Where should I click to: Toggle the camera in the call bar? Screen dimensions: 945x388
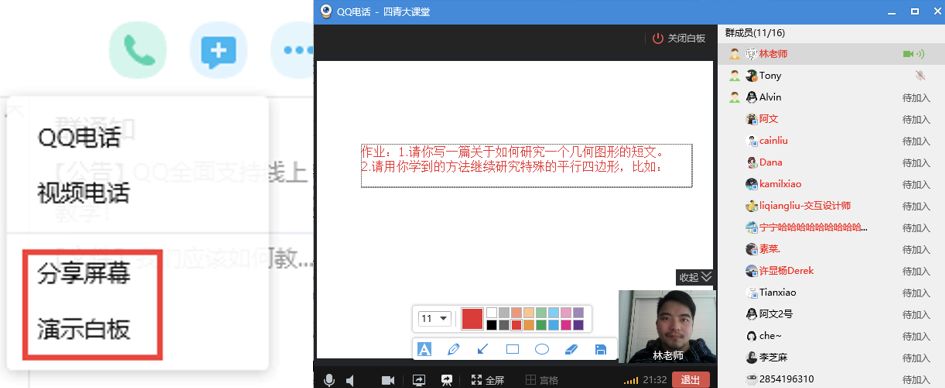coord(388,380)
